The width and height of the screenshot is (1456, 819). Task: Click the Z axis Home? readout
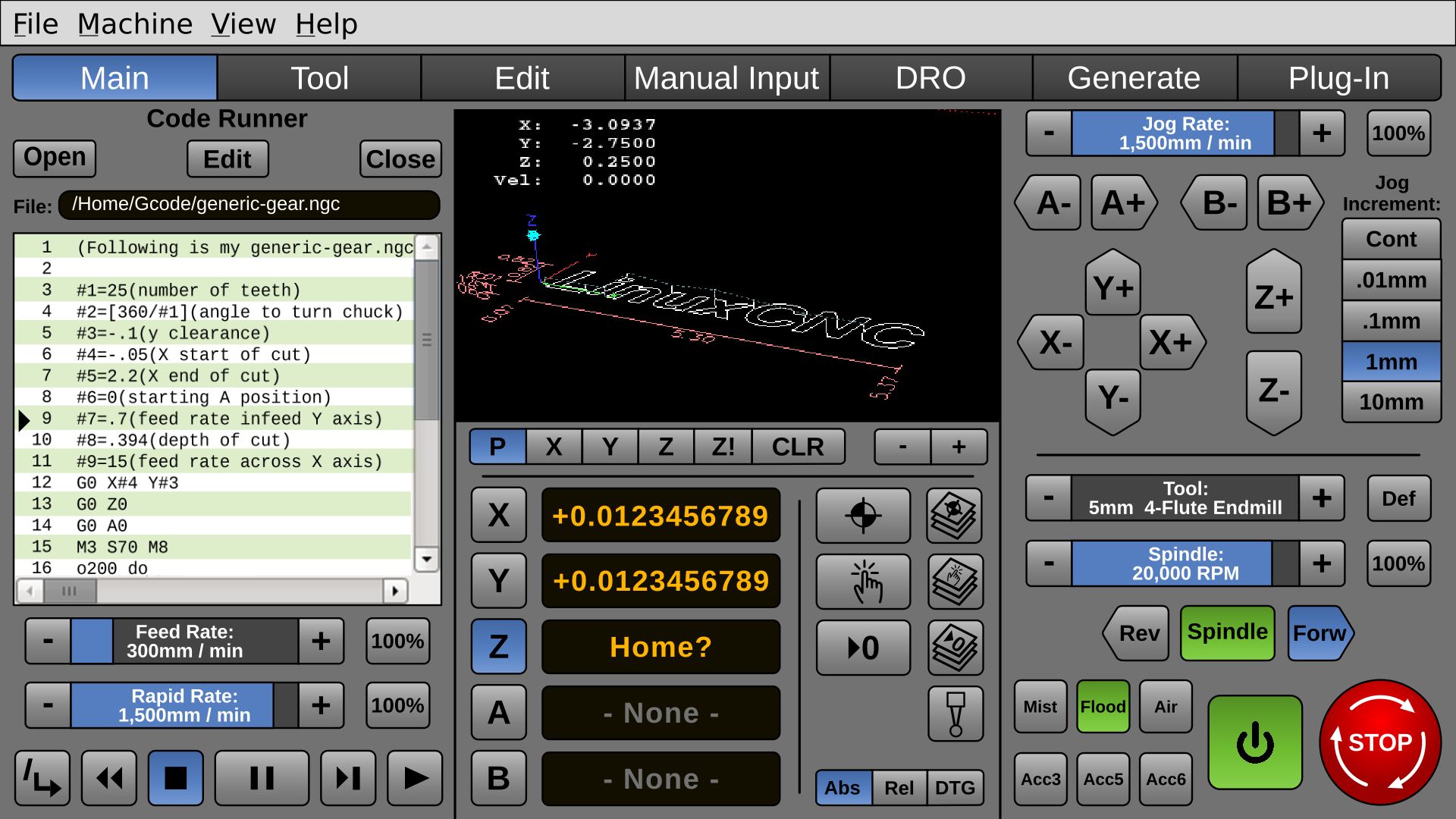(661, 647)
